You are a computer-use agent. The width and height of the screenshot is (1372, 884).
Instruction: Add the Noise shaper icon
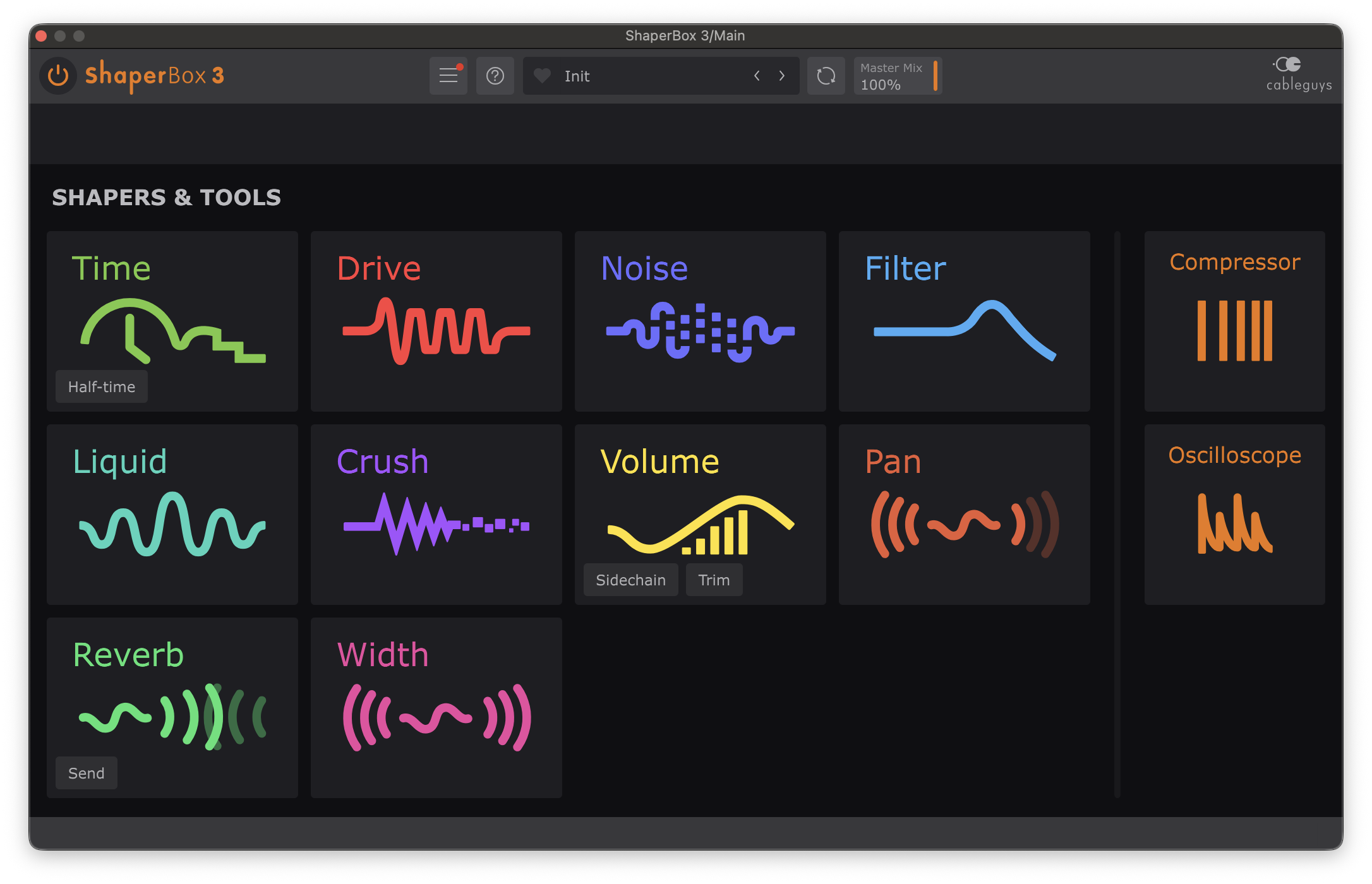click(x=701, y=331)
